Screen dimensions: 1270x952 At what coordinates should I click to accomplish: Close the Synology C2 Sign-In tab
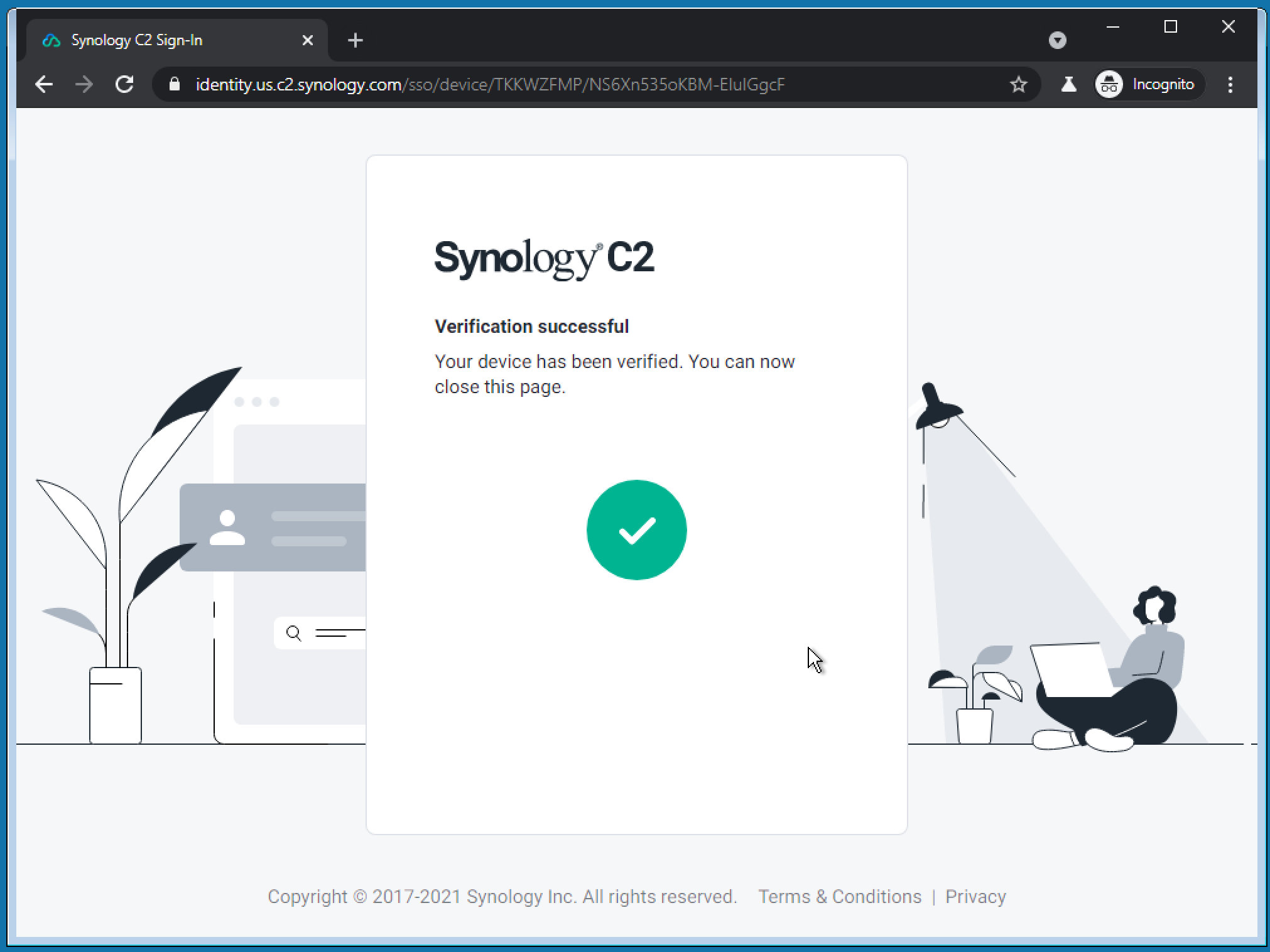click(308, 40)
